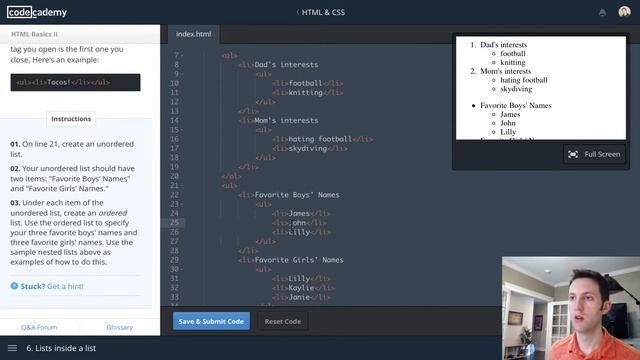640x360 pixels.
Task: Click line number 28 in gutter
Action: click(174, 251)
